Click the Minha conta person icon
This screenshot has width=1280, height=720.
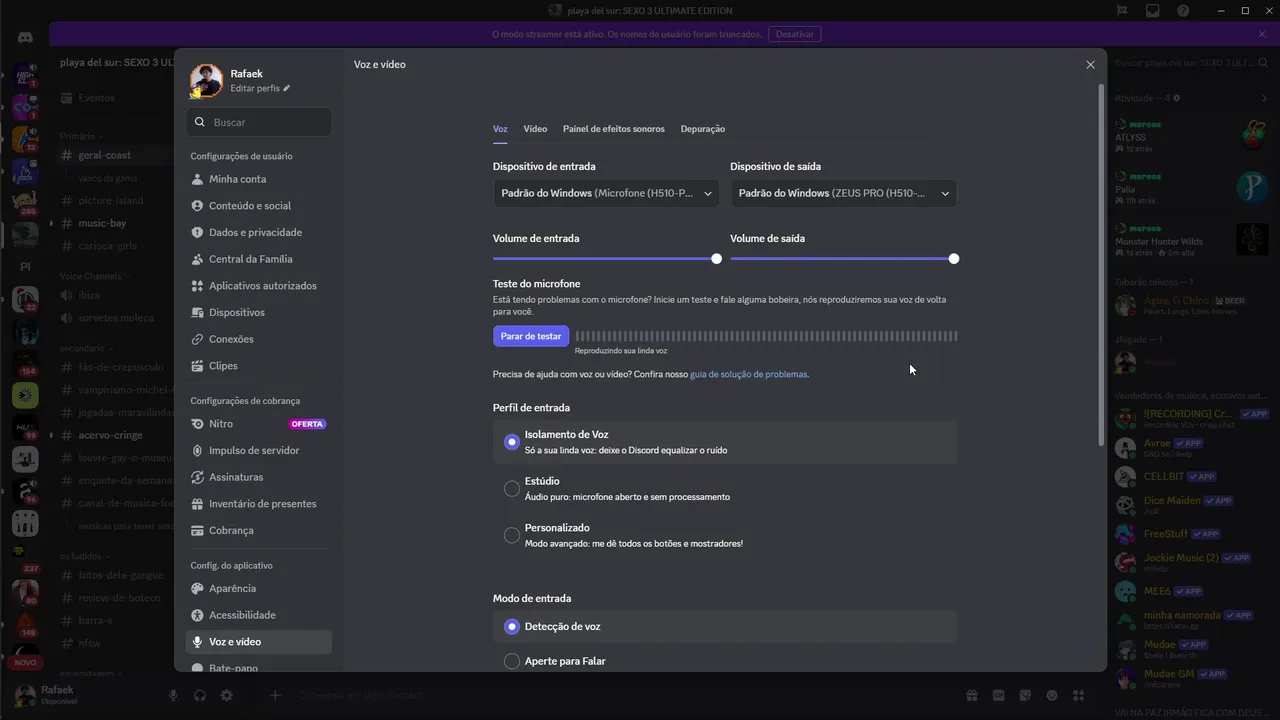tap(198, 179)
